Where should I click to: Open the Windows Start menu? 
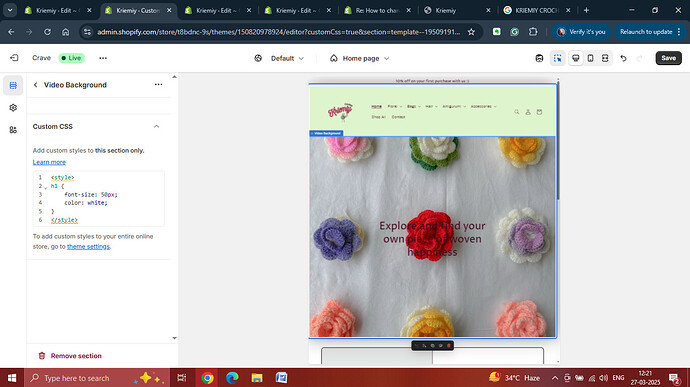click(12, 378)
